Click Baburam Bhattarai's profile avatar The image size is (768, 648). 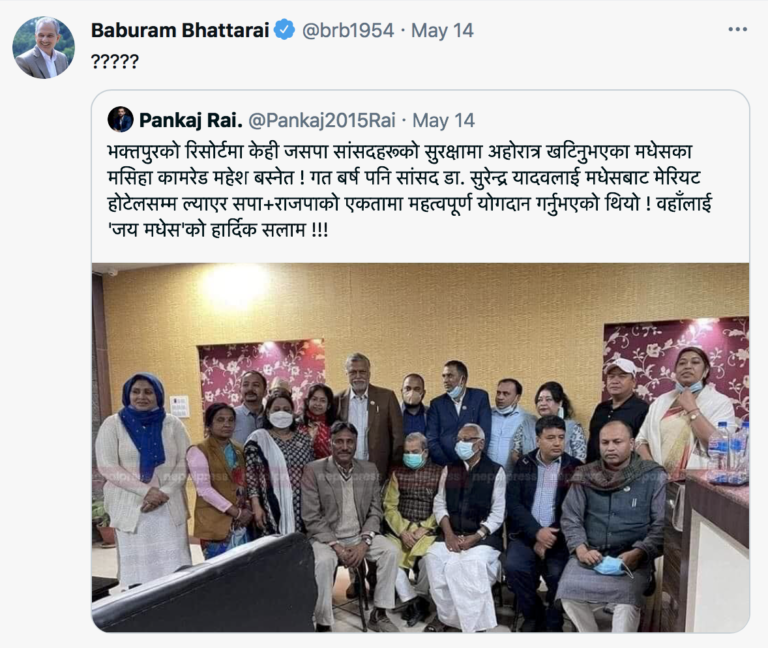click(44, 48)
